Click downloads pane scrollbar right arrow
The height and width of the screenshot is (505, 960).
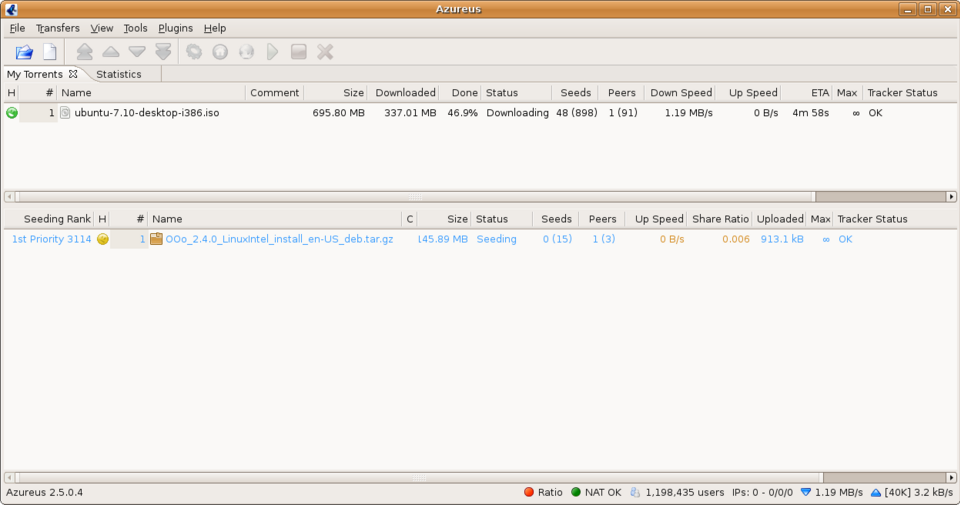point(951,196)
